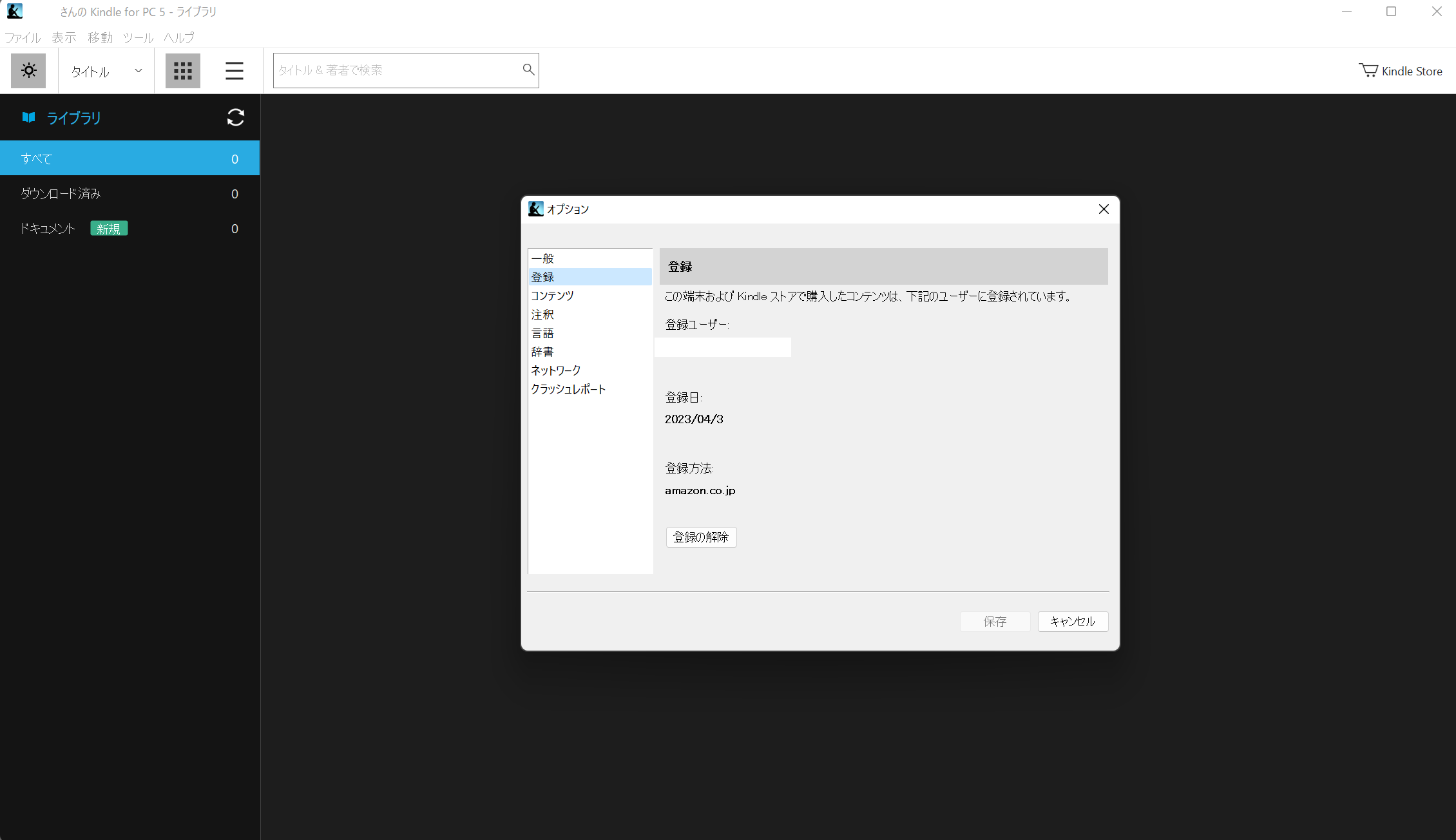
Task: Select ドキュメント in library sidebar
Action: pos(129,228)
